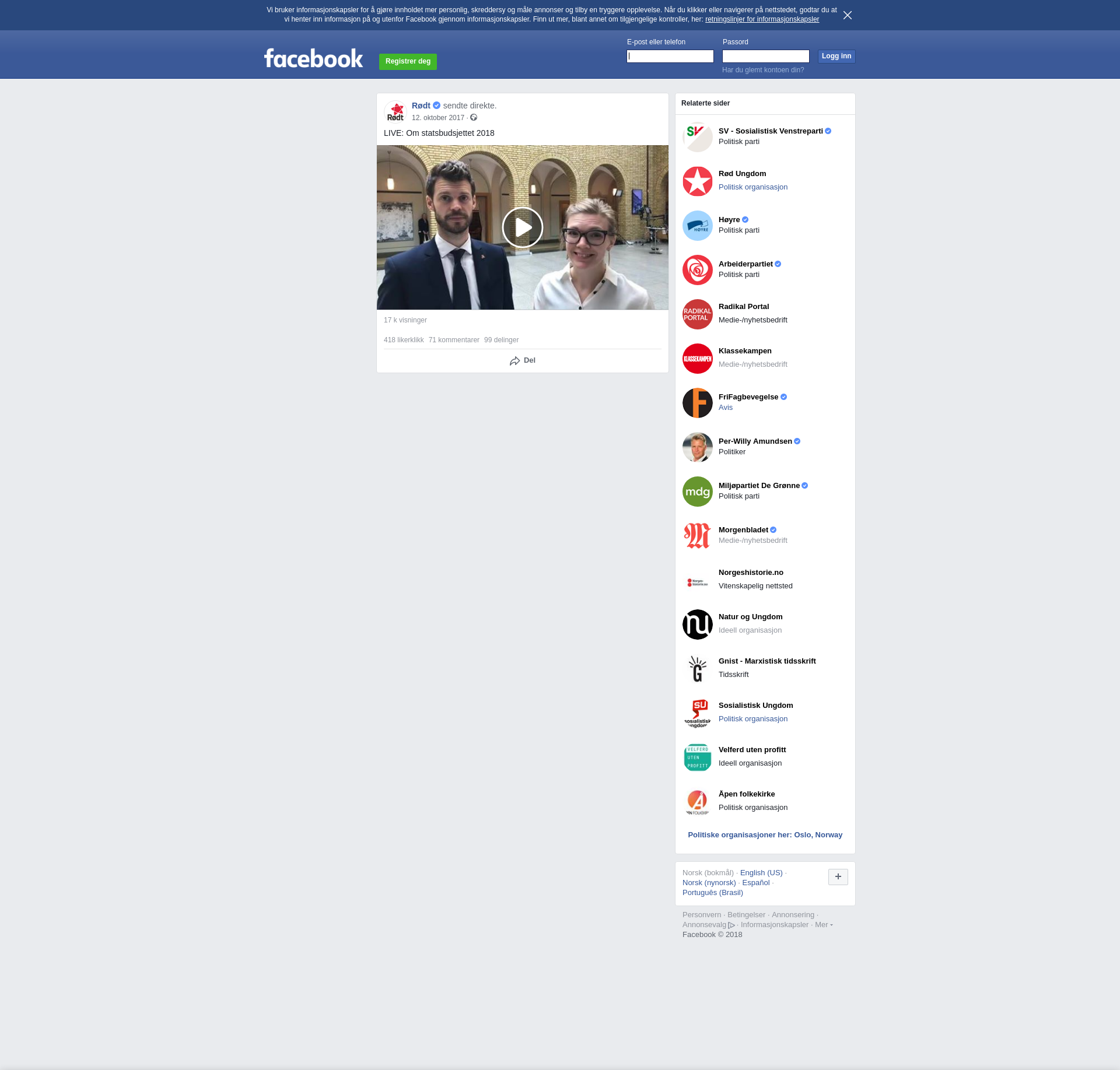
Task: Click the green Registrer deg button
Action: pyautogui.click(x=408, y=61)
